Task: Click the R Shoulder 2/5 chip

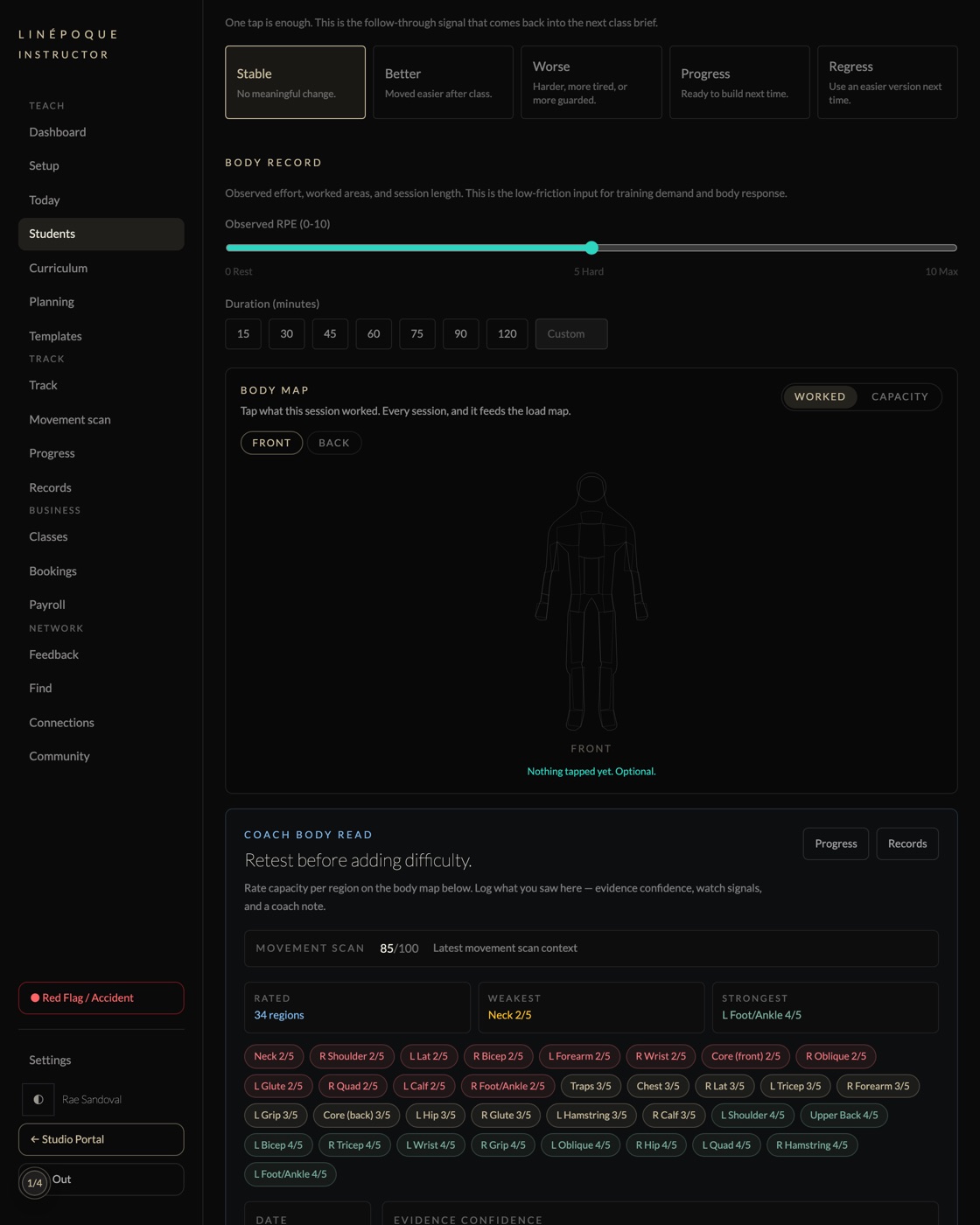Action: pos(352,1056)
